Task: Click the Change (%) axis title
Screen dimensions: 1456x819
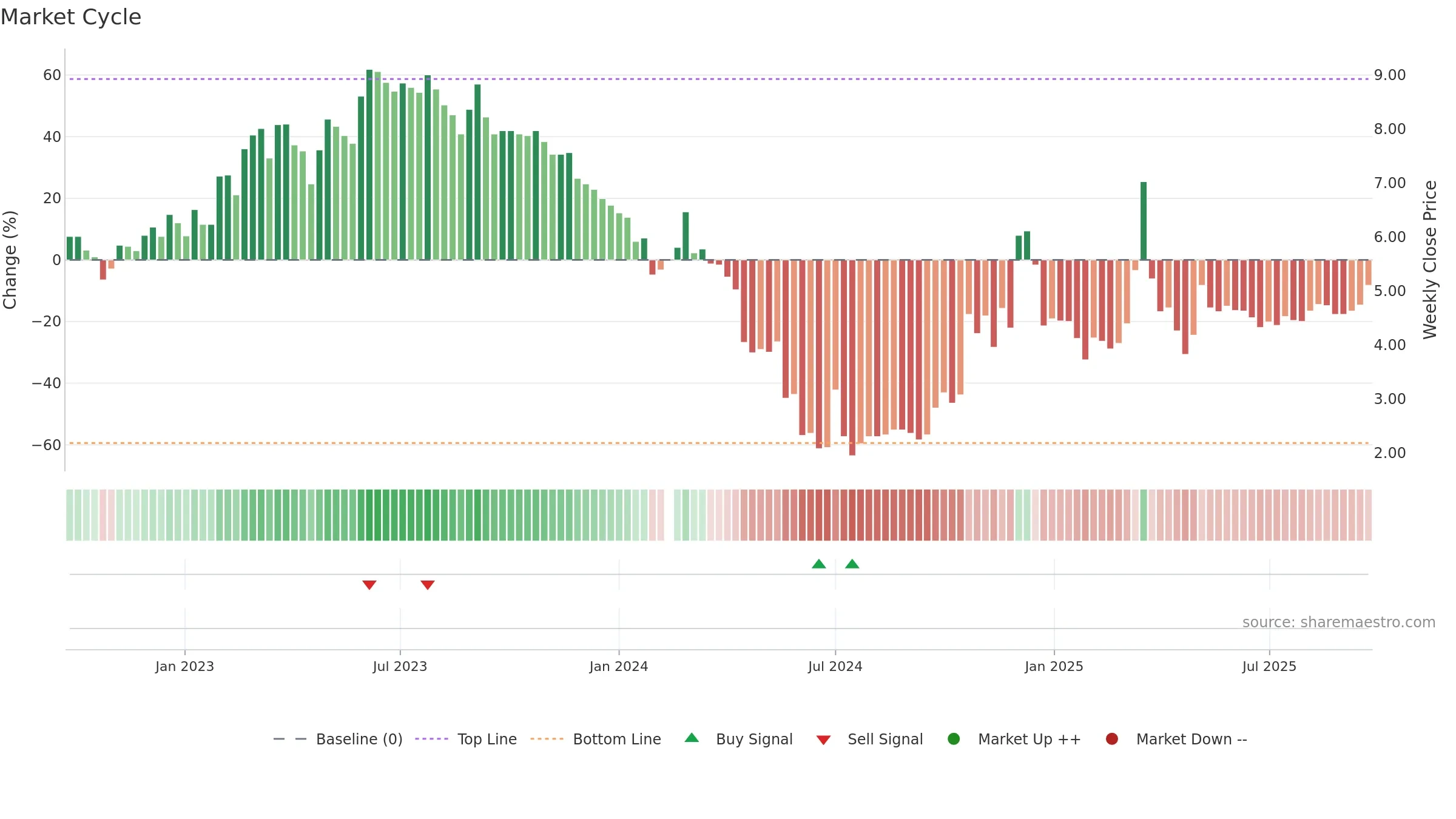Action: tap(10, 260)
